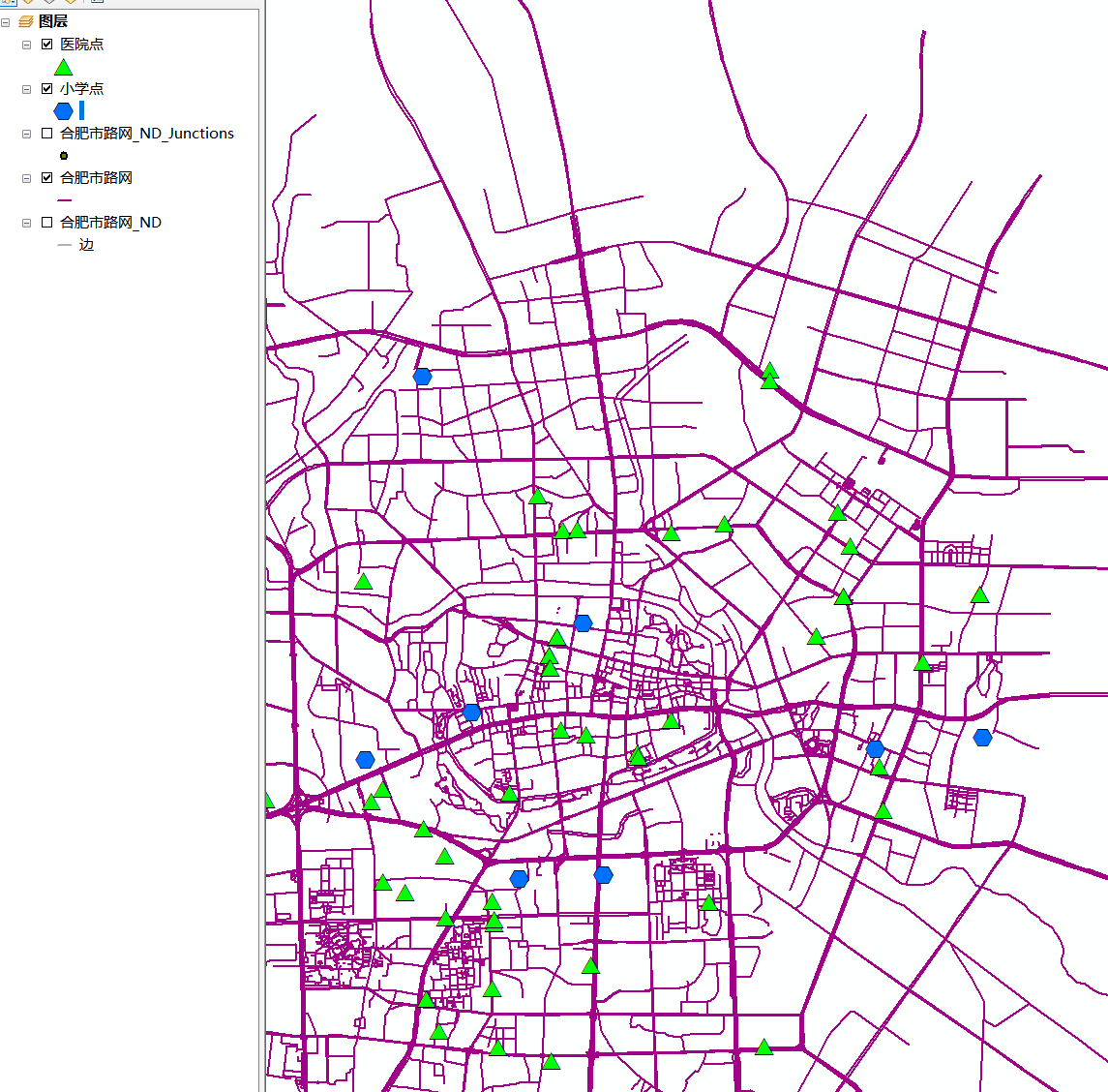1108x1092 pixels.
Task: Pick the northernmost blue school hexagon on map
Action: 423,376
